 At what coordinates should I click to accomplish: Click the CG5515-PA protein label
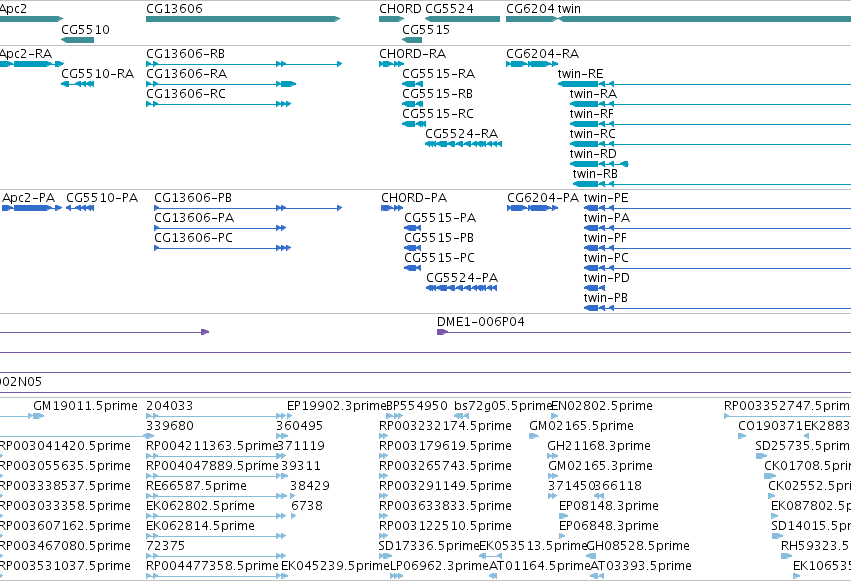[x=440, y=218]
